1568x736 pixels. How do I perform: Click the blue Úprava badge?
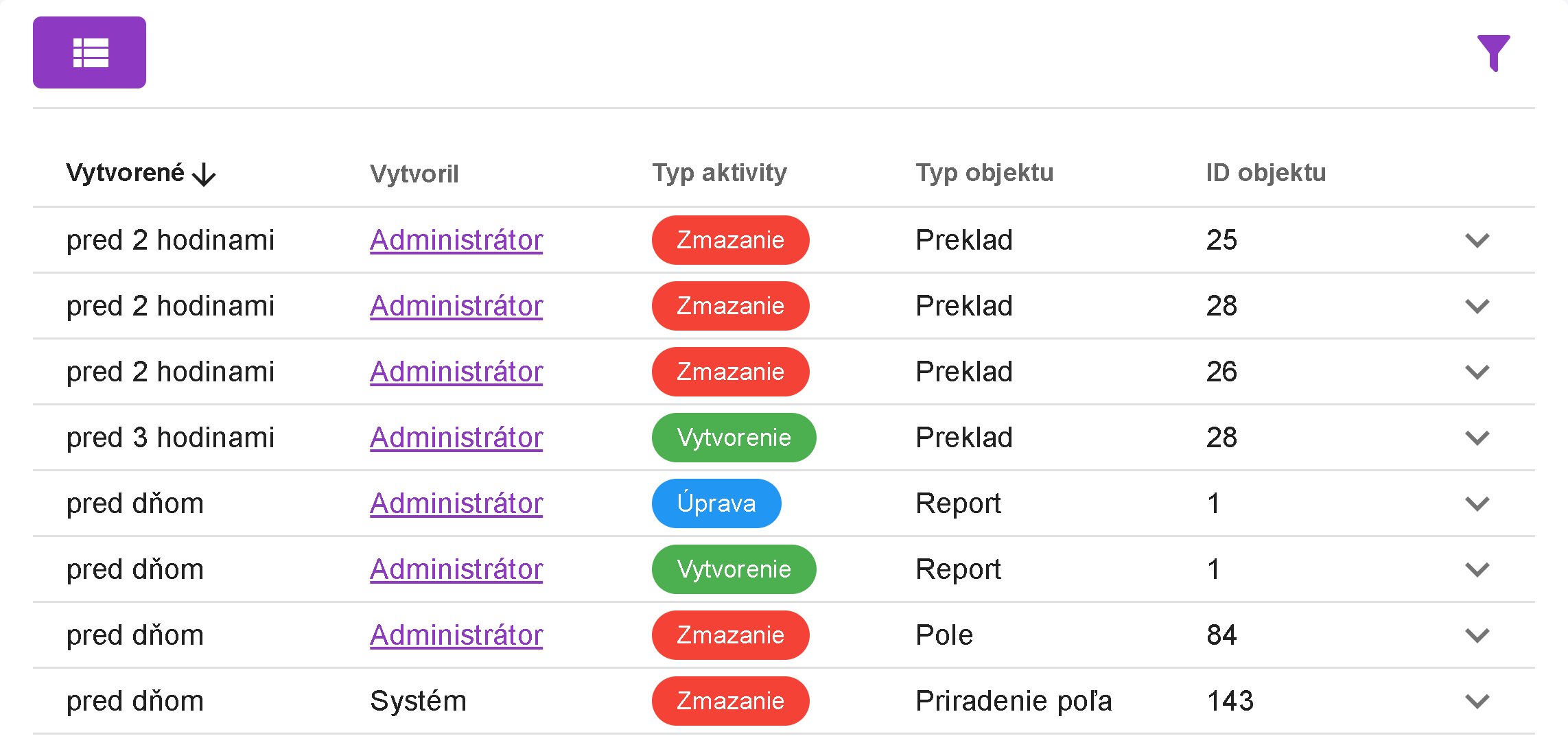tap(716, 503)
